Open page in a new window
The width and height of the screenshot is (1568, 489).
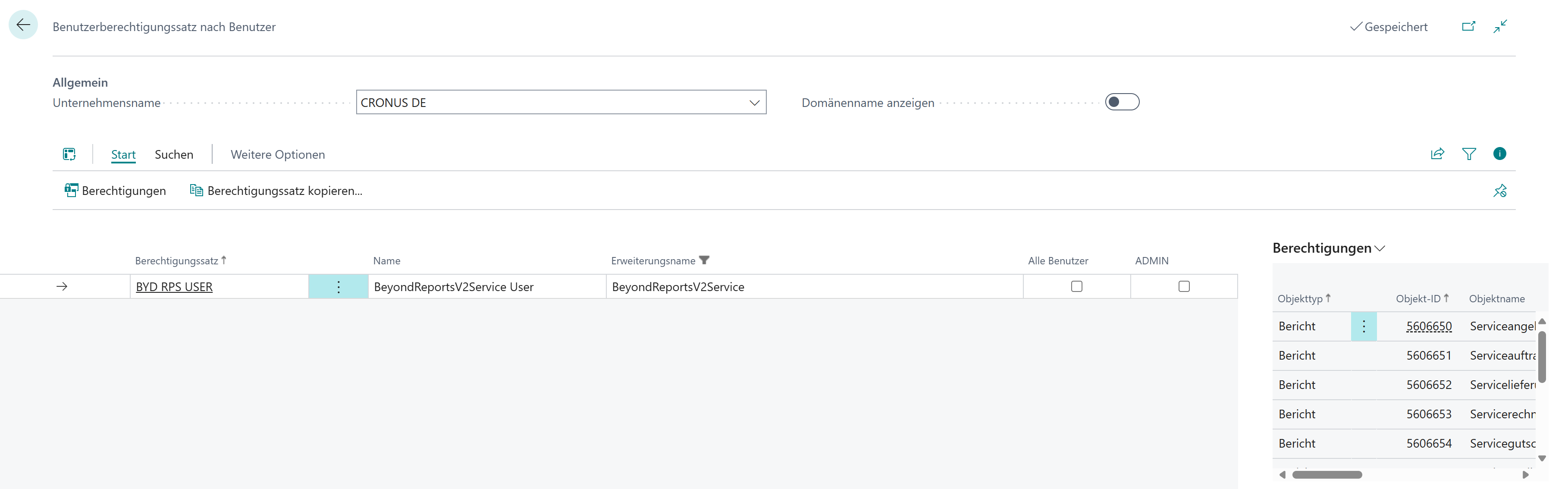click(x=1469, y=27)
